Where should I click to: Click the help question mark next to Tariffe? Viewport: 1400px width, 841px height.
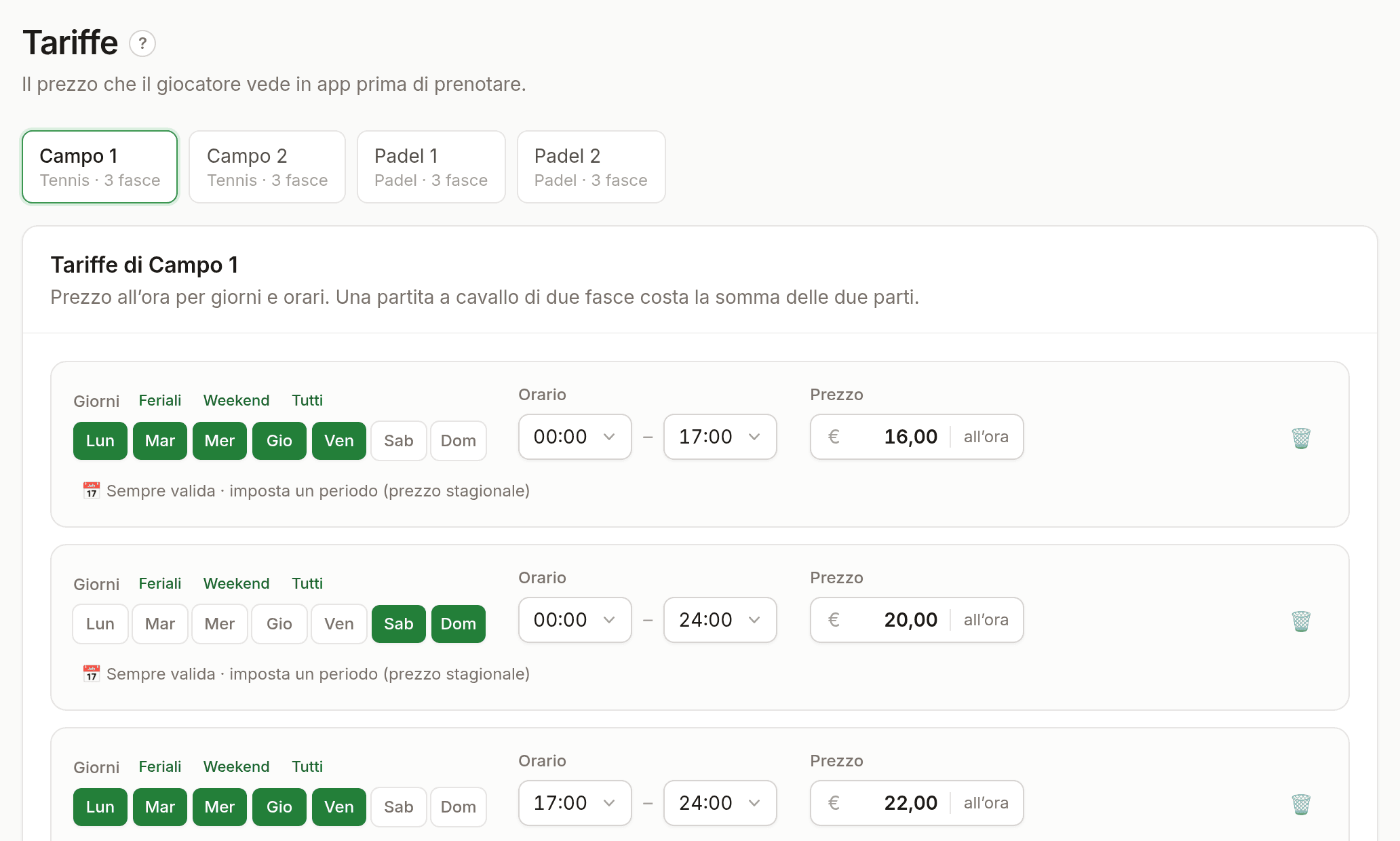click(x=142, y=43)
